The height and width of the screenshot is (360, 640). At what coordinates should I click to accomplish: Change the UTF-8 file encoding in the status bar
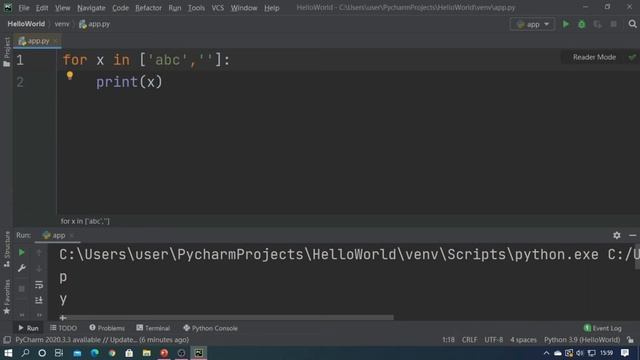(493, 340)
